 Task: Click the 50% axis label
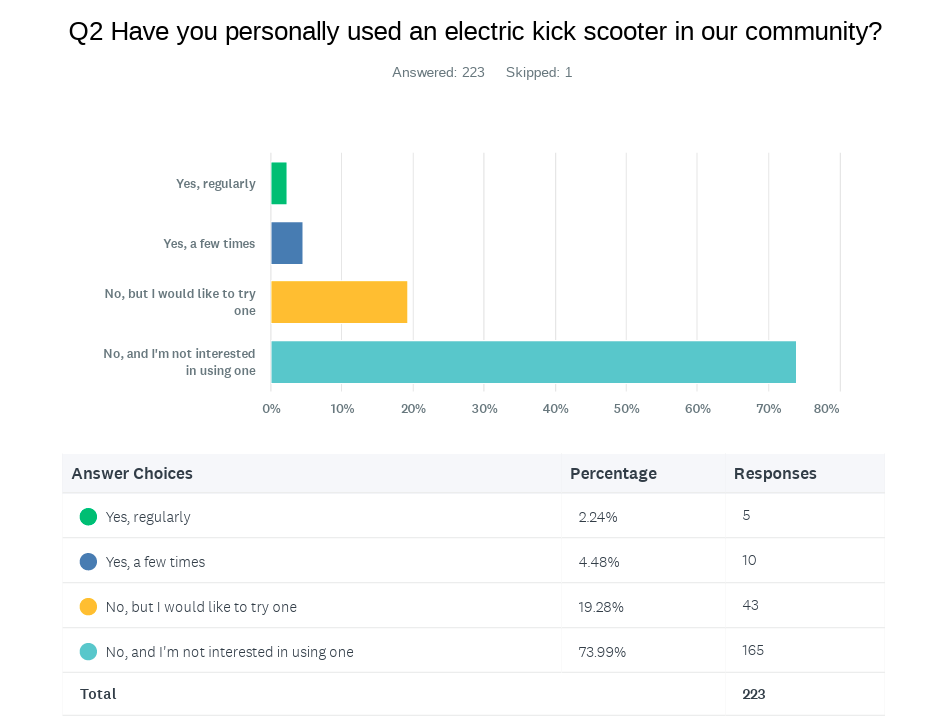coord(626,409)
